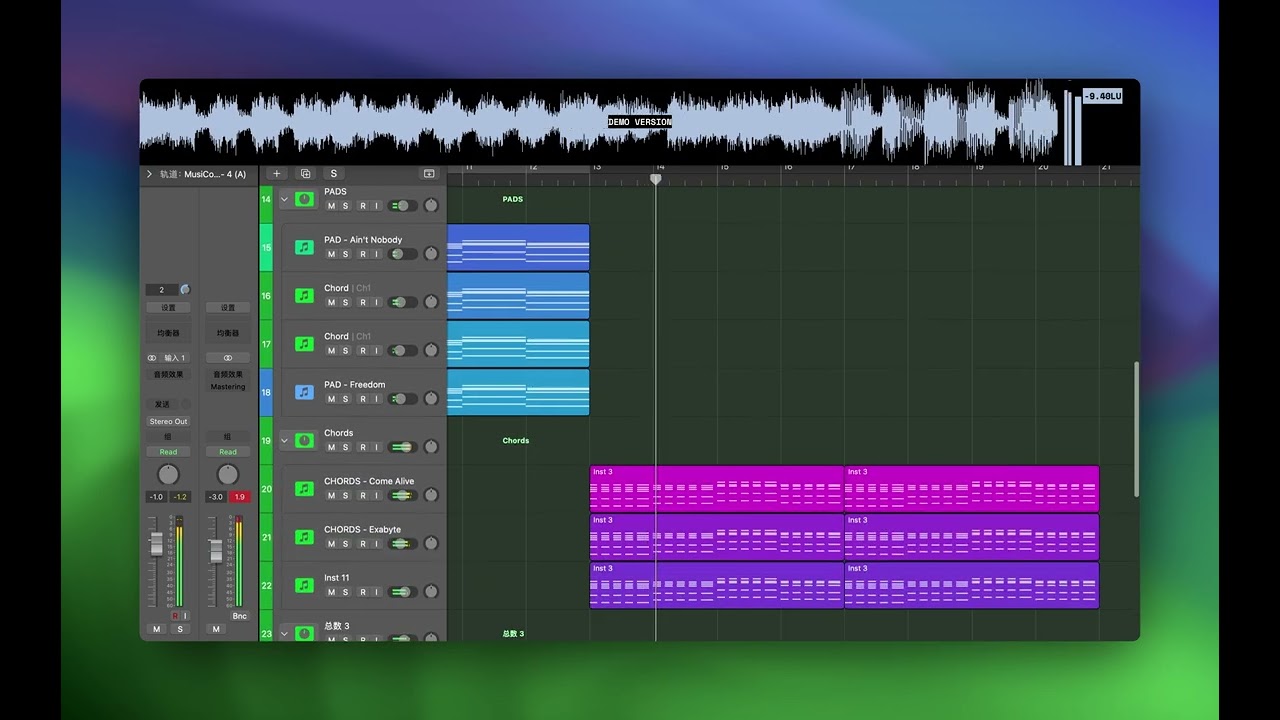Screen dimensions: 1280x720
Task: Click the PAD - Ain't Nobody instrument icon
Action: click(x=304, y=247)
